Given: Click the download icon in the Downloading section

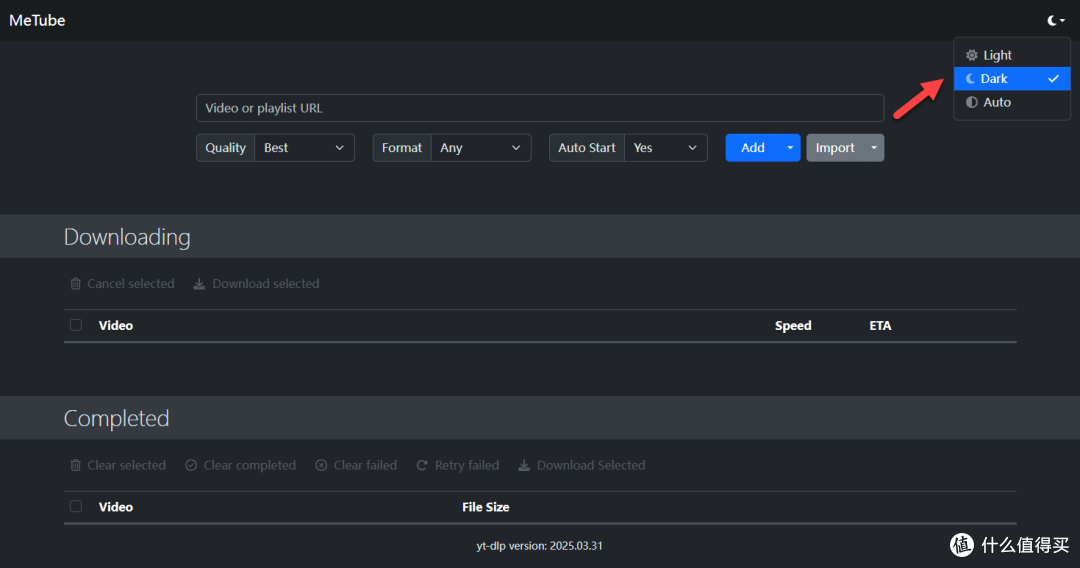Looking at the screenshot, I should (x=199, y=284).
